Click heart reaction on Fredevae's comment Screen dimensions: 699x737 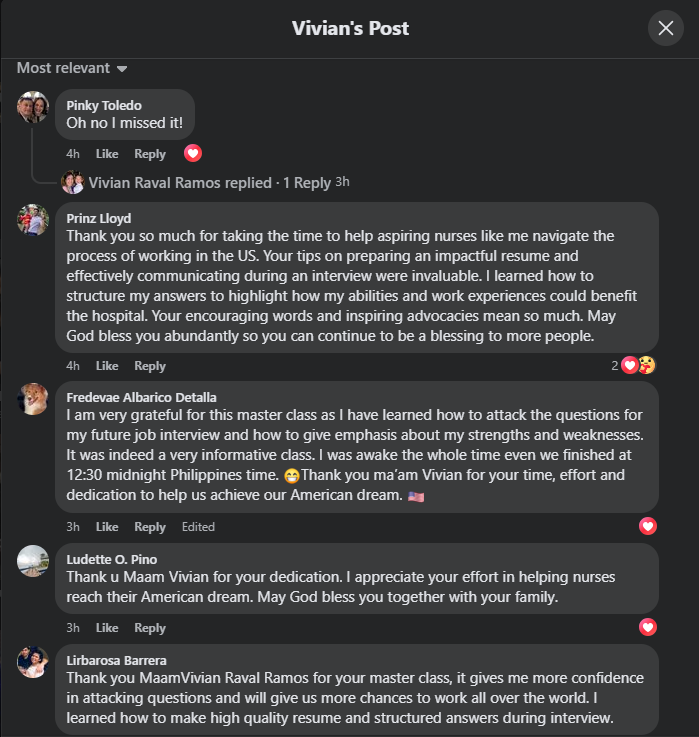tap(648, 526)
